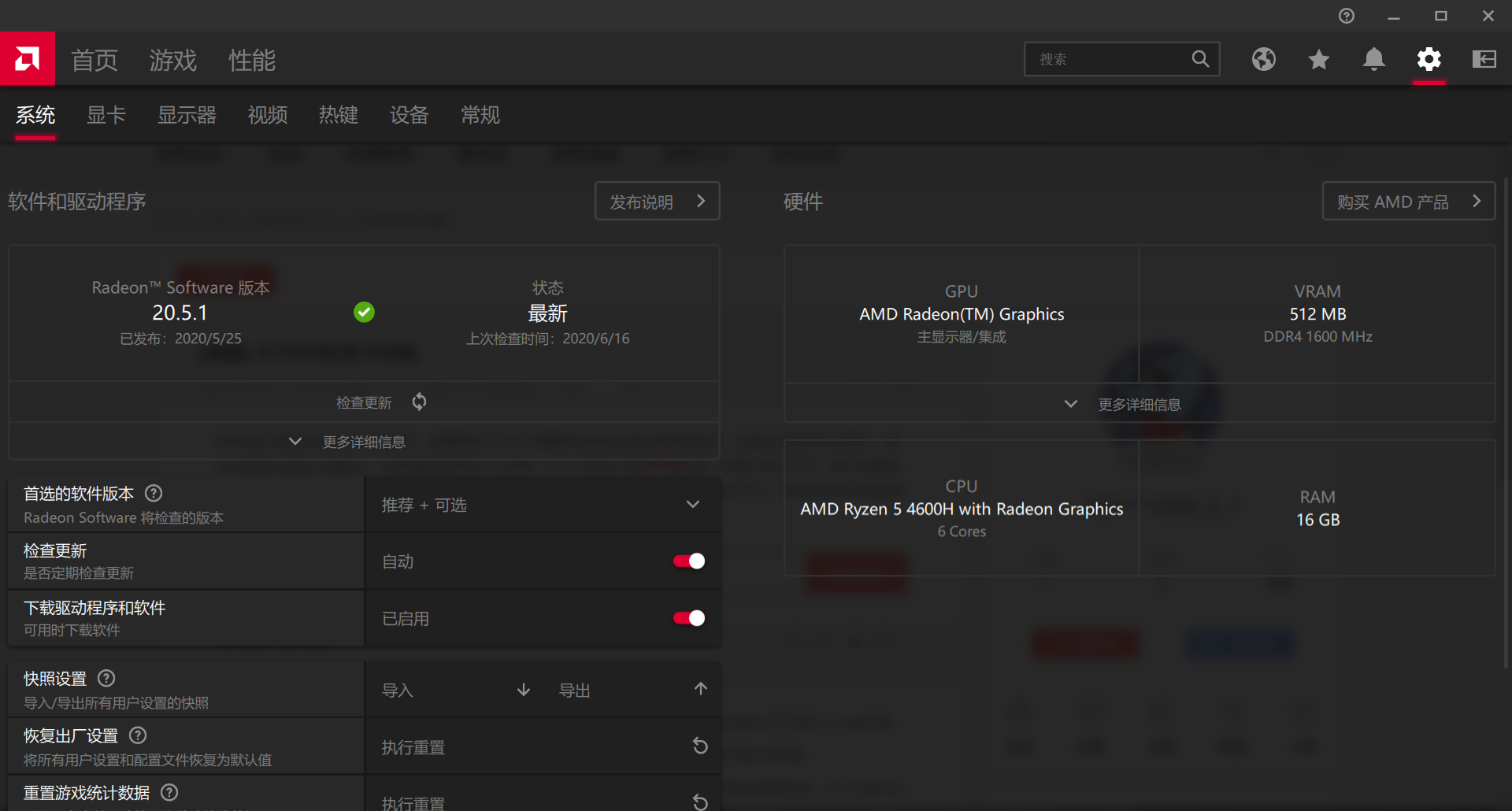Screen dimensions: 1512x811
Task: Open the help question mark icon in title bar
Action: click(x=1347, y=16)
